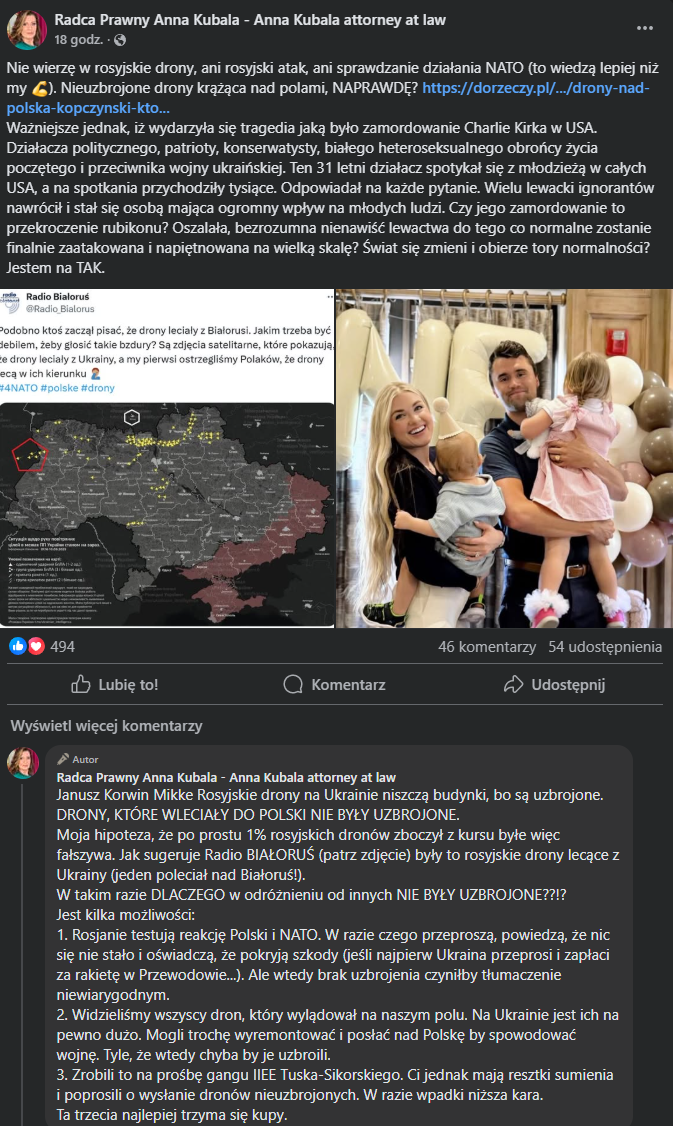Screen dimensions: 673x1126
Task: Show the 54 udostępnienia list
Action: coord(605,646)
